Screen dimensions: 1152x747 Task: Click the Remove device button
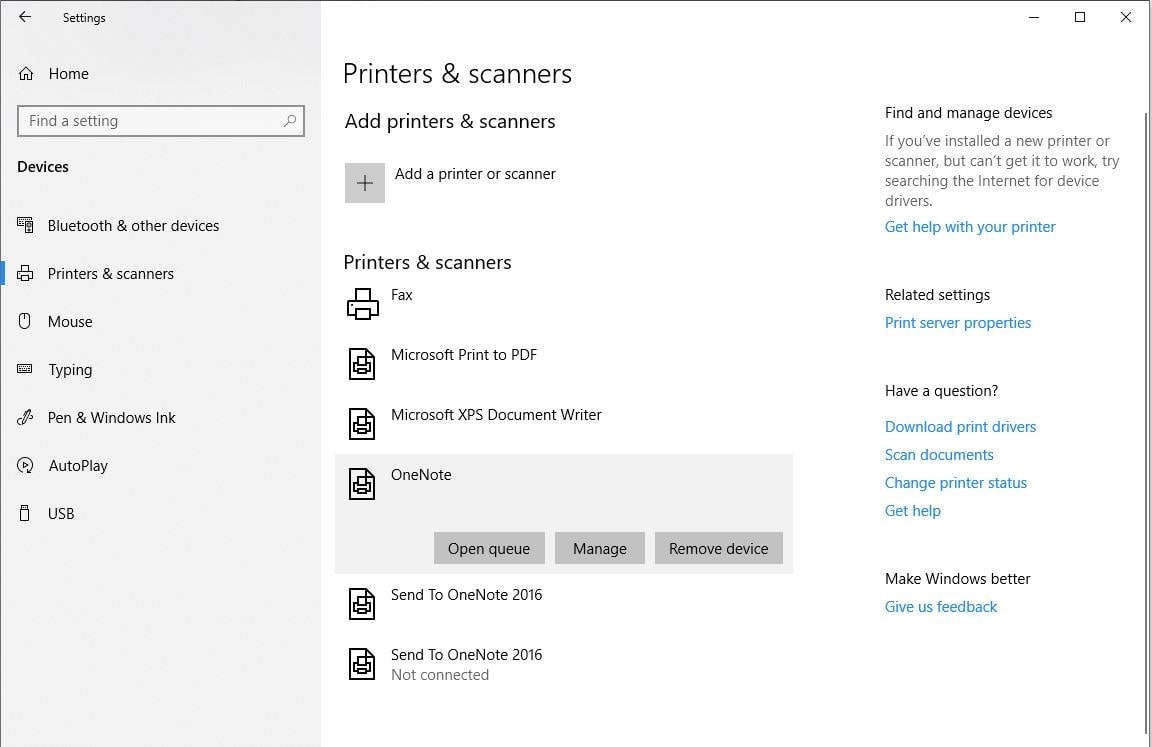(x=719, y=548)
